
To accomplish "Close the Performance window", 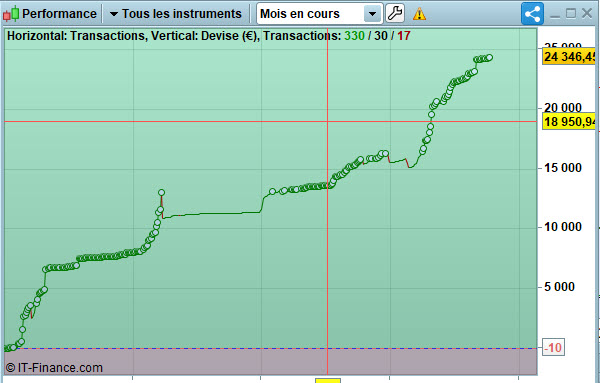I will tap(587, 13).
